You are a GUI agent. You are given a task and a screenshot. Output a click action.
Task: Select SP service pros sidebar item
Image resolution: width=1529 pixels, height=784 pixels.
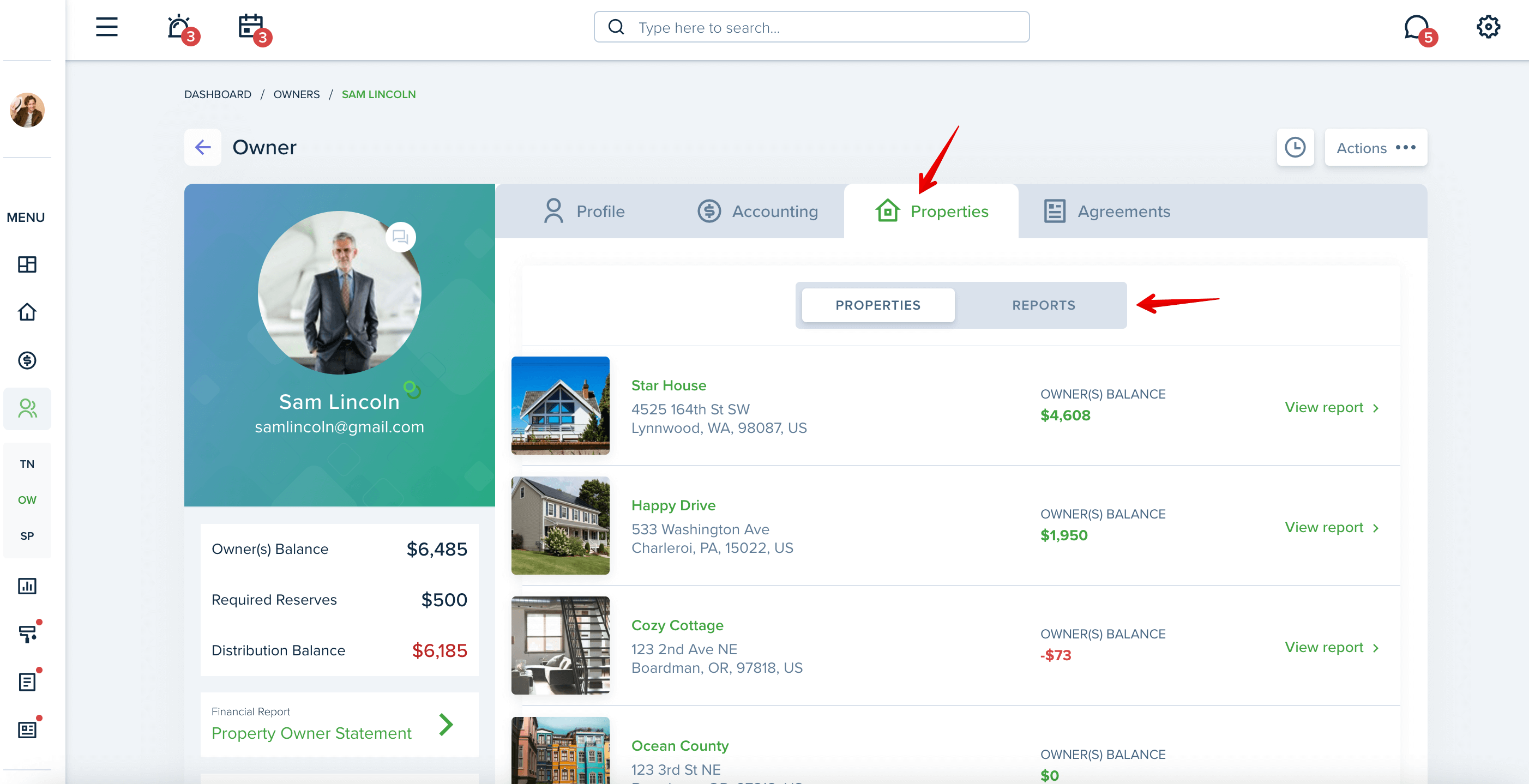[x=27, y=536]
